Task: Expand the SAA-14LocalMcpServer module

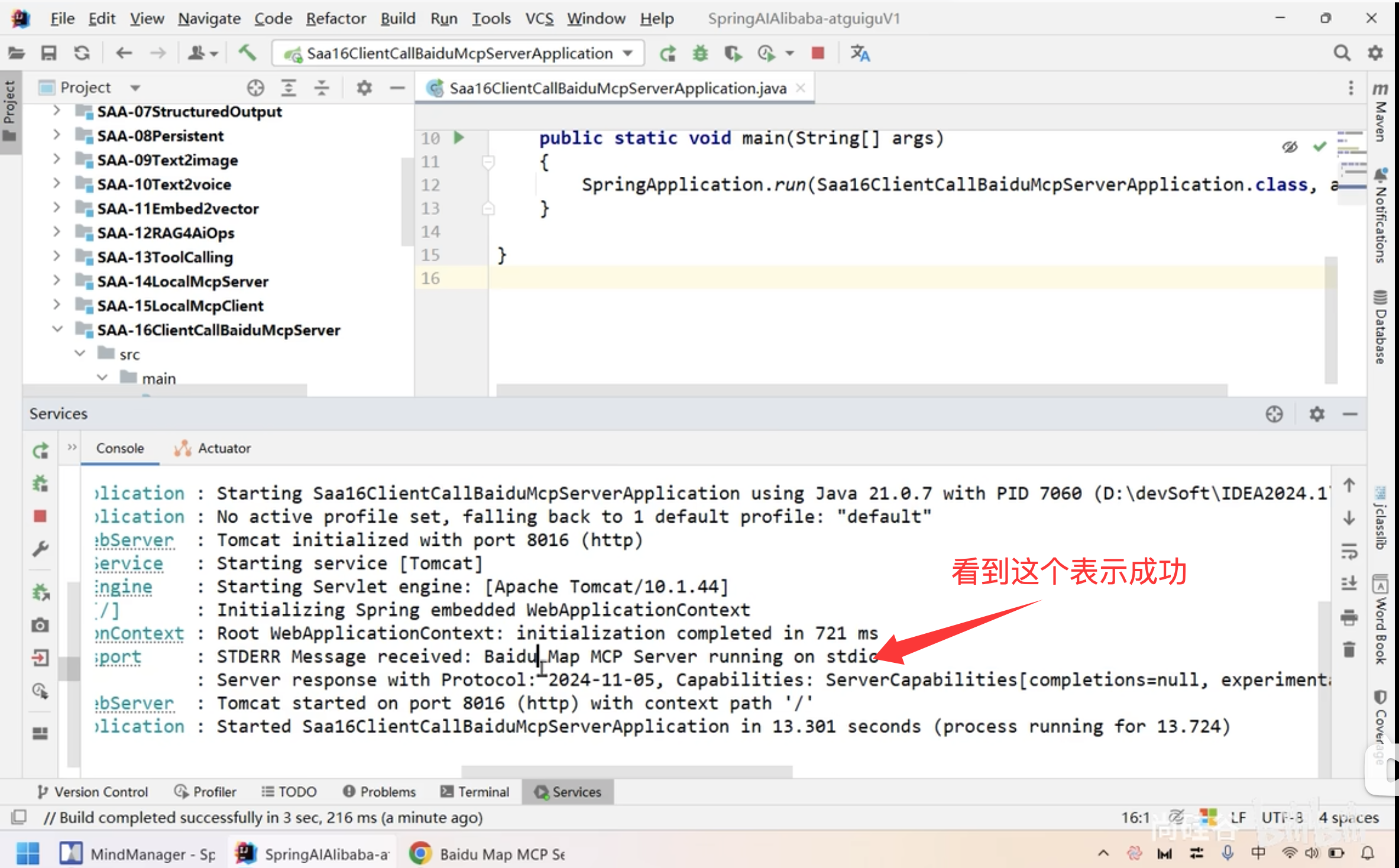Action: pos(57,281)
